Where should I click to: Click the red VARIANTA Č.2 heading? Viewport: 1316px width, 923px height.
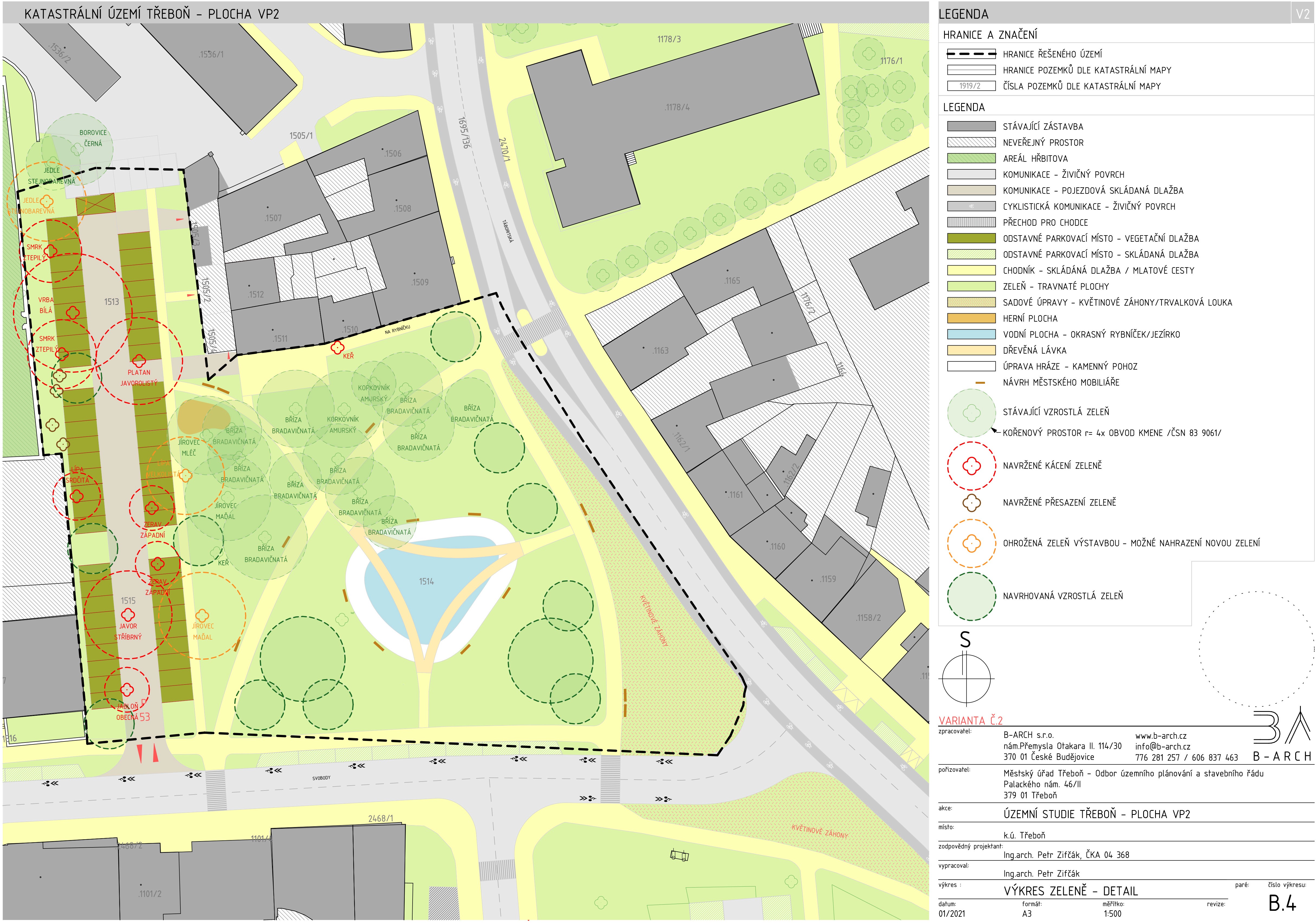pos(970,721)
